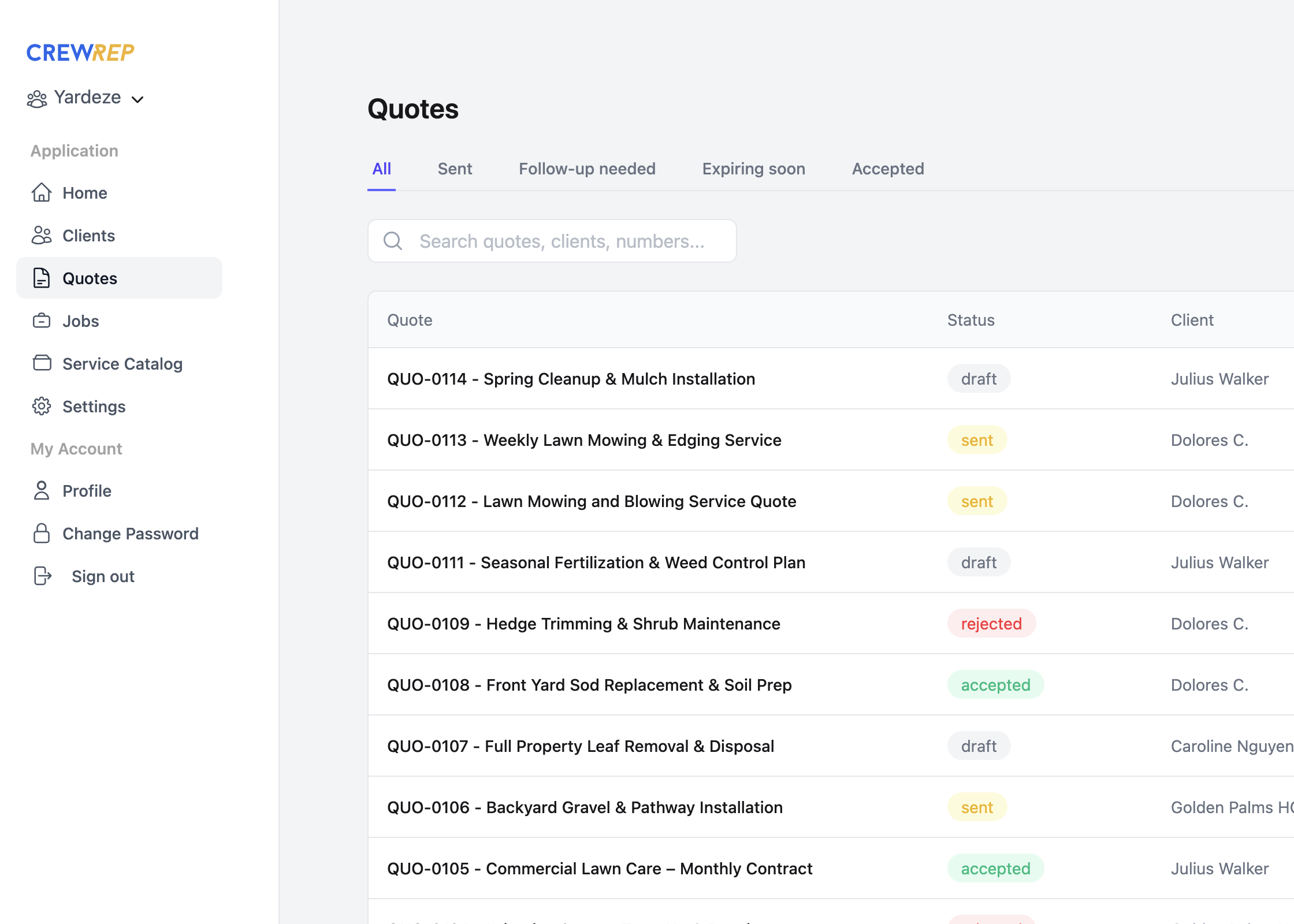Image resolution: width=1294 pixels, height=924 pixels.
Task: Open quote QUO-0114 Spring Cleanup
Action: click(571, 379)
